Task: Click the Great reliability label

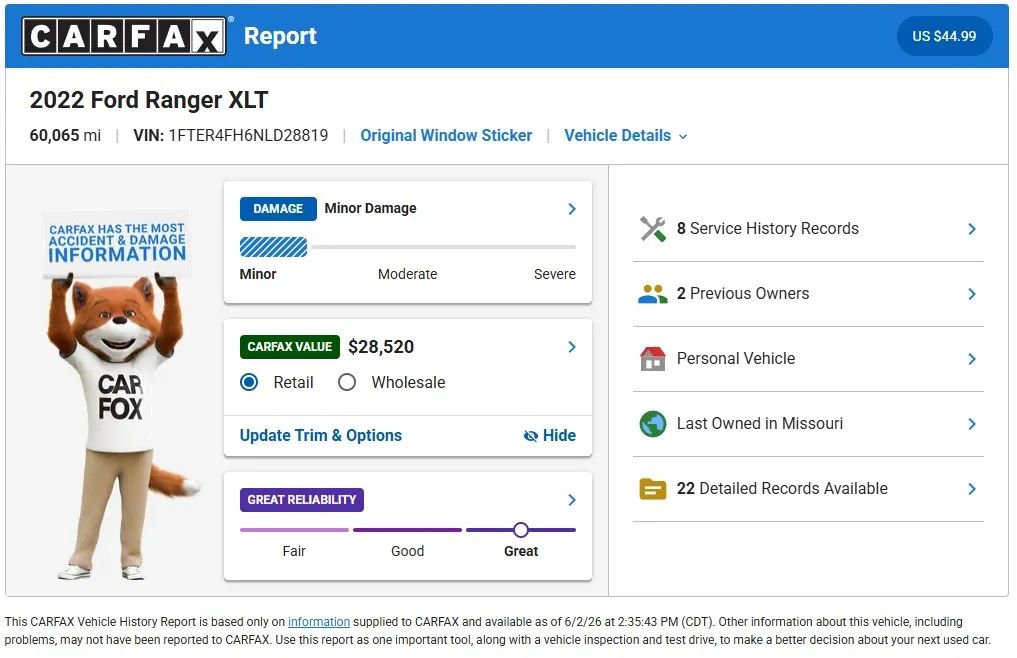Action: point(521,551)
